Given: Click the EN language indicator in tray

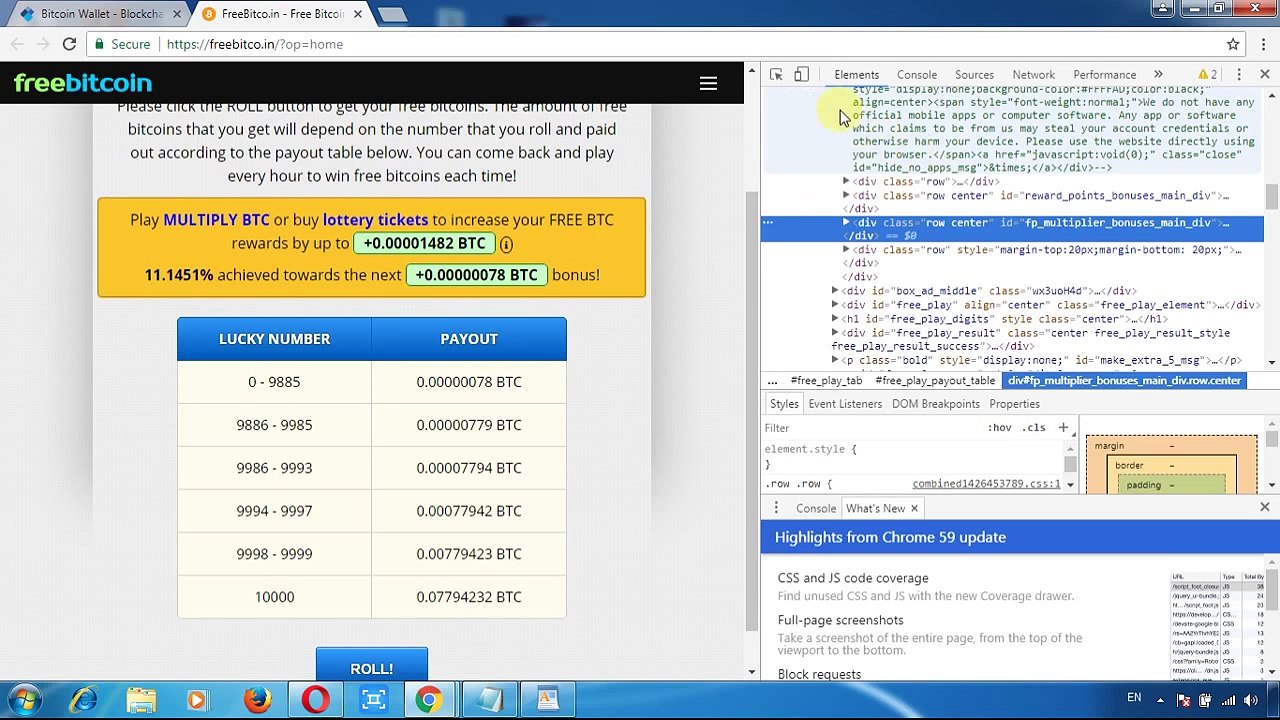Looking at the screenshot, I should pos(1134,698).
